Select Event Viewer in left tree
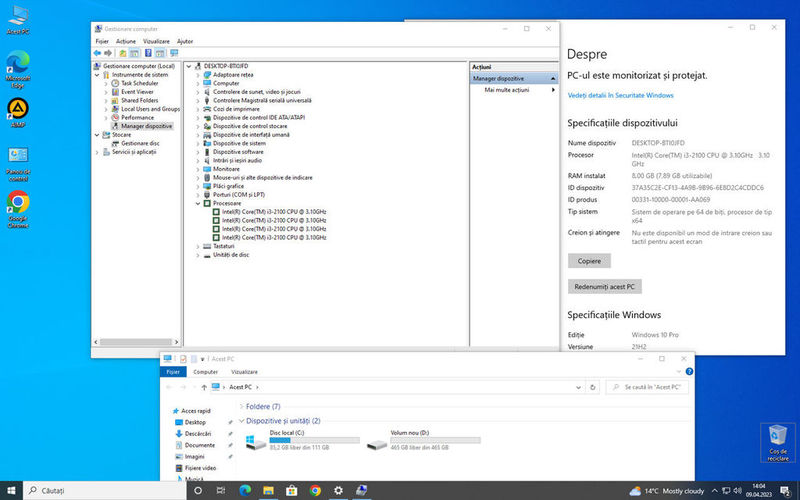This screenshot has height=500, width=800. (137, 92)
